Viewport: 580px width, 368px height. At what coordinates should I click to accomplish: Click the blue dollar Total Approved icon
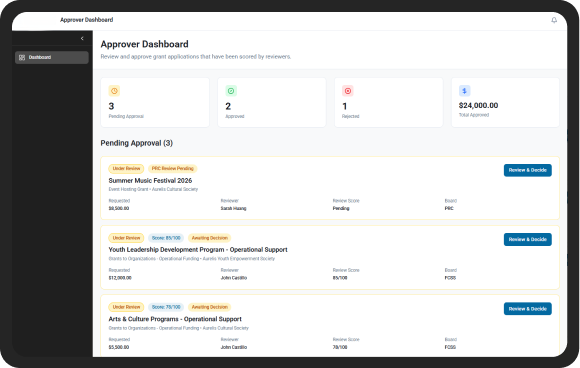[465, 91]
